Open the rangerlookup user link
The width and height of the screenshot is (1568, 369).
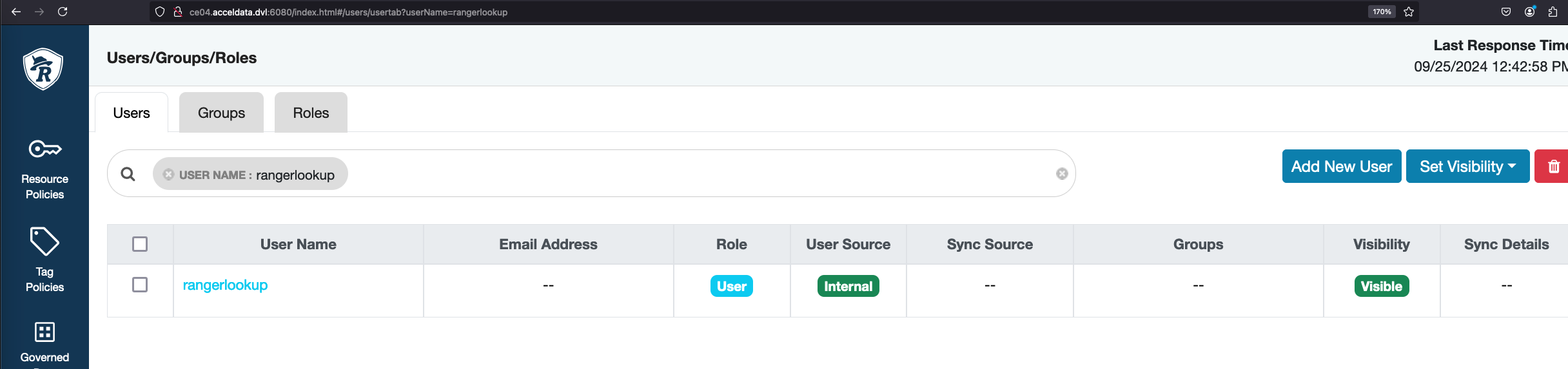click(225, 285)
